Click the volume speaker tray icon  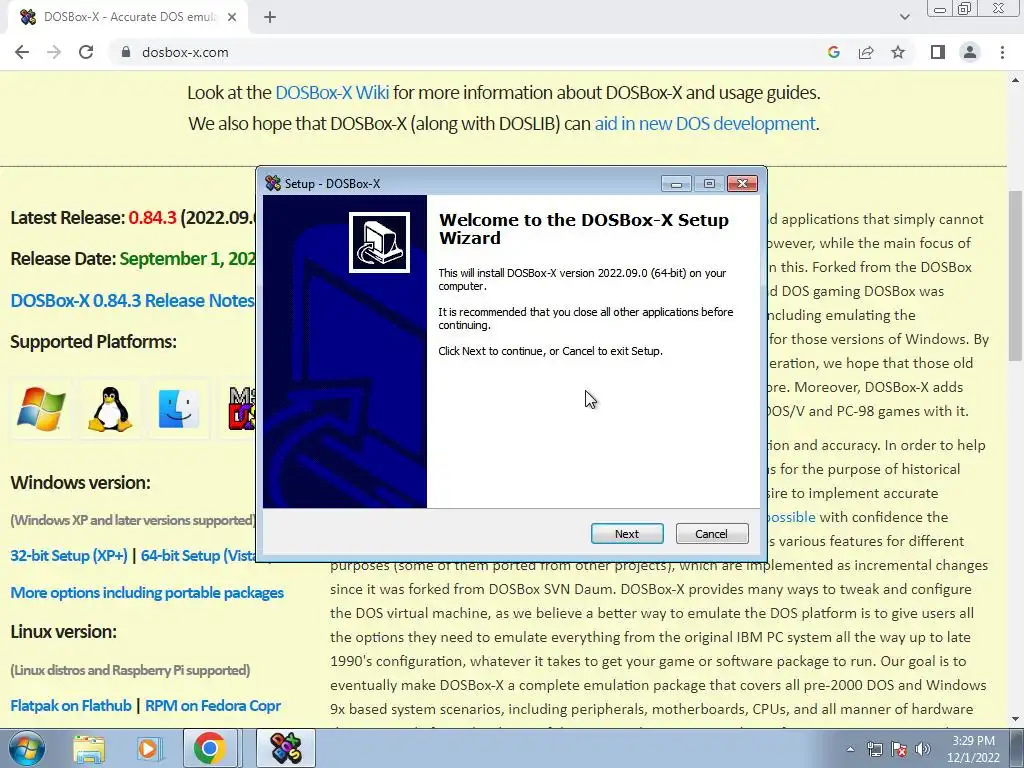923,749
